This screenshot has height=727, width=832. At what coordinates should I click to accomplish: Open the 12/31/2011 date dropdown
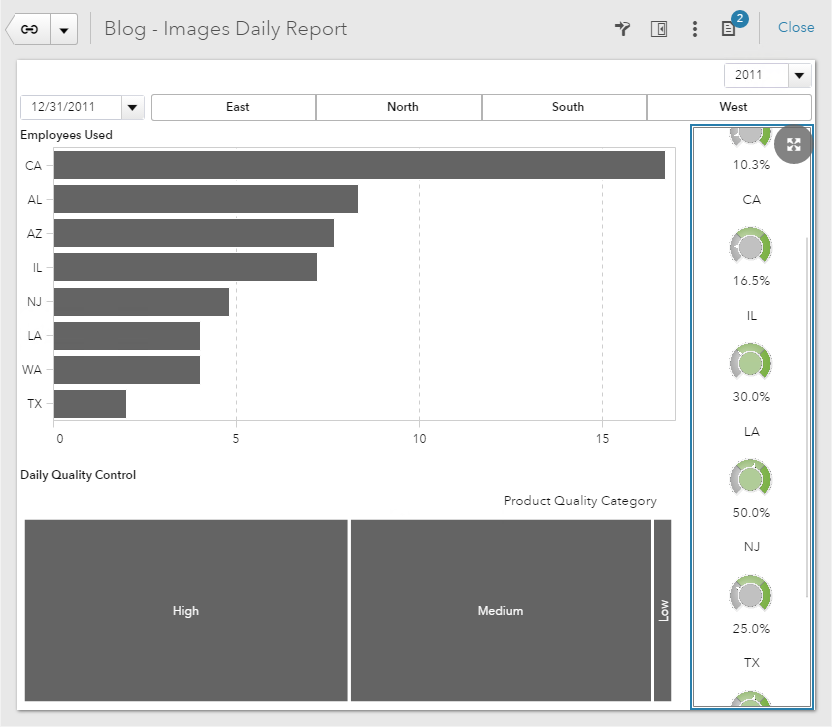pos(133,108)
